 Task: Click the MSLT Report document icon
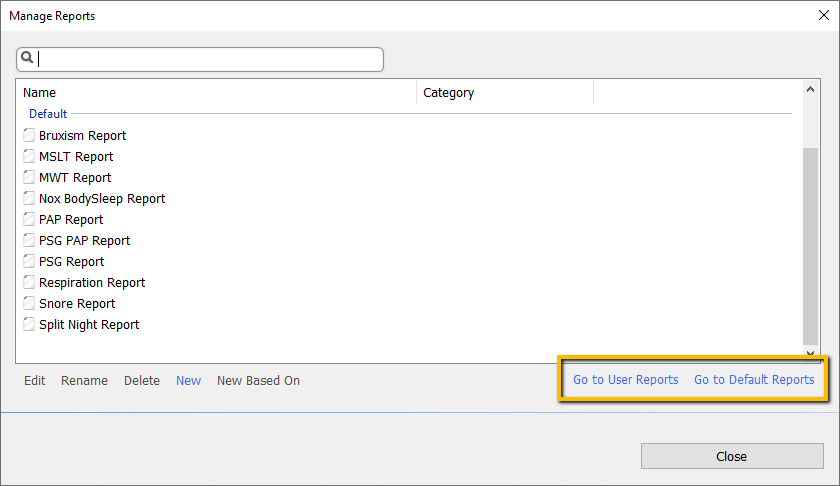pyautogui.click(x=29, y=156)
